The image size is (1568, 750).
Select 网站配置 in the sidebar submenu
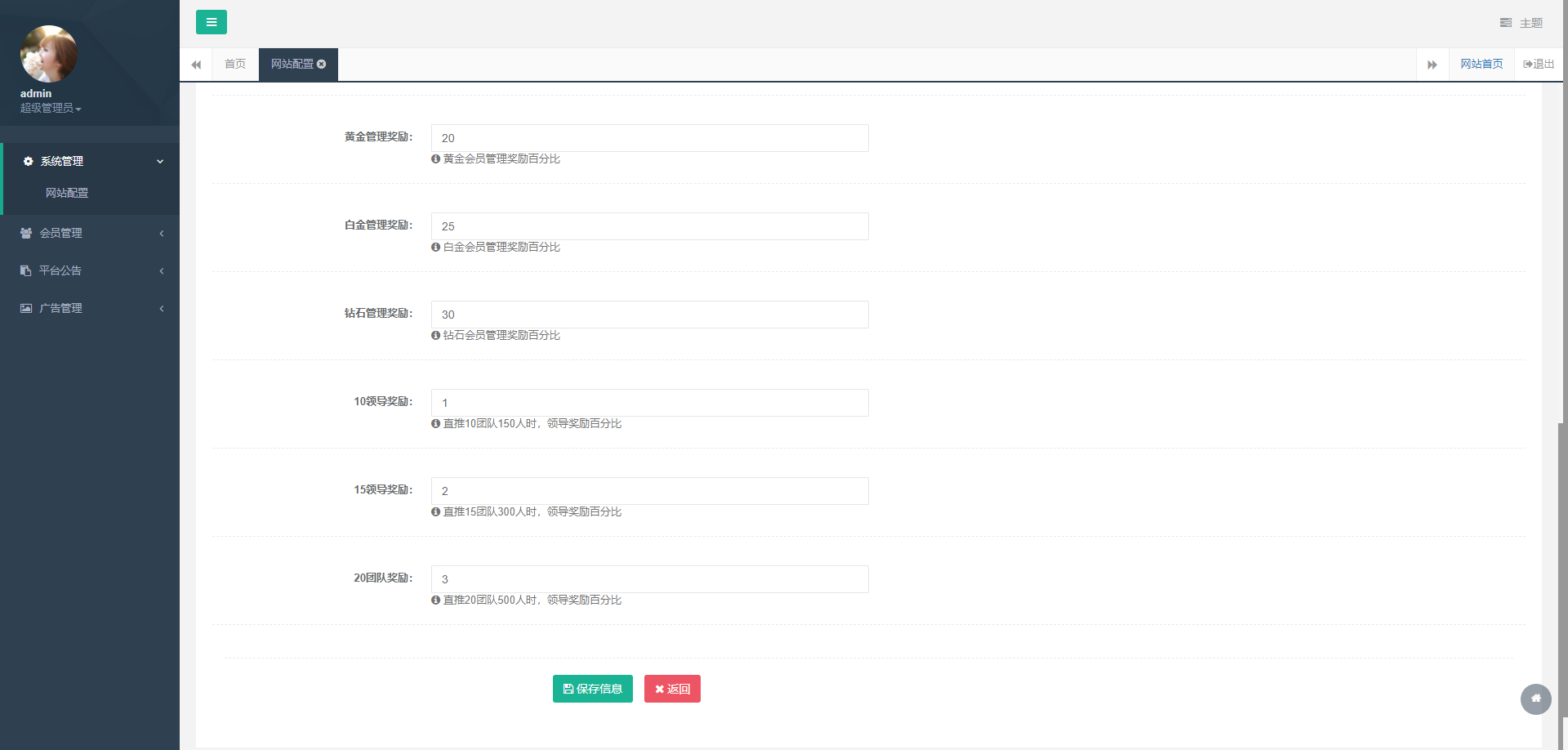[x=67, y=193]
